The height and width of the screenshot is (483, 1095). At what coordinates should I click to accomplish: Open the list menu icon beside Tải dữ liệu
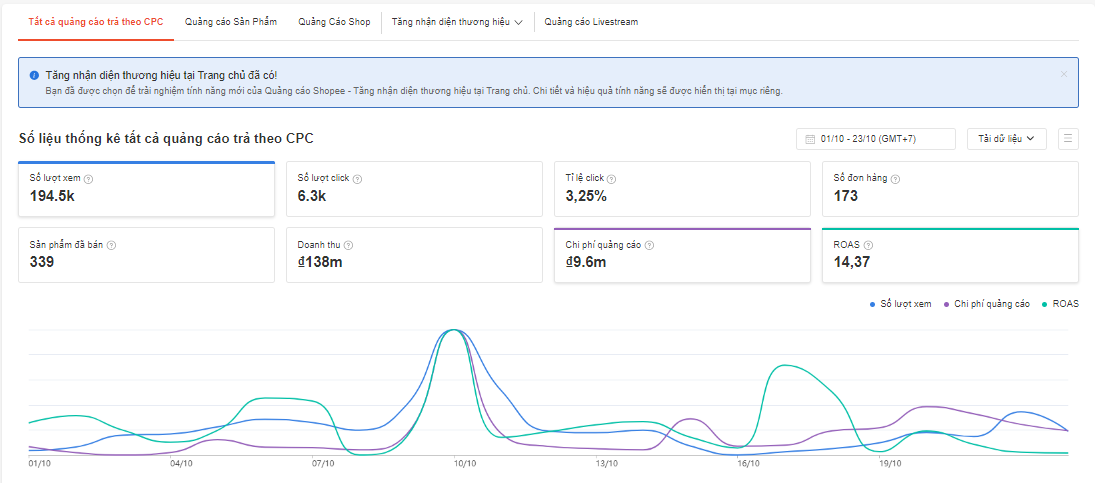coord(1068,139)
